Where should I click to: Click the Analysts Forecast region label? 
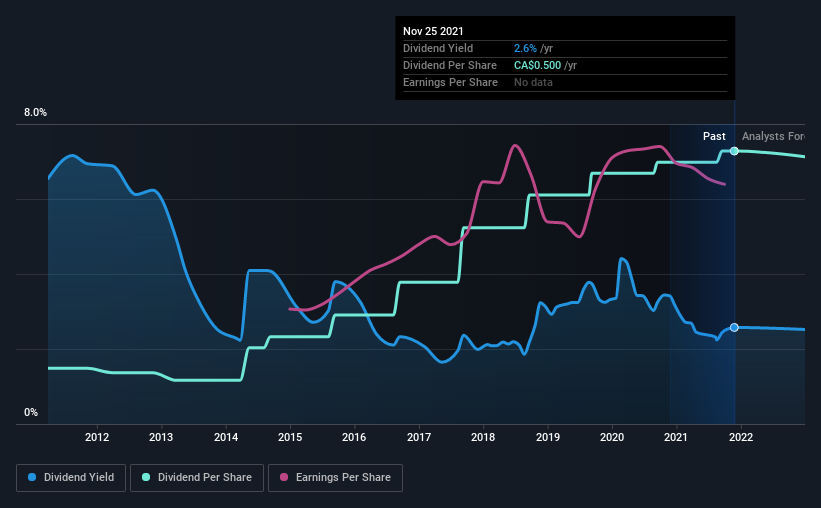773,136
